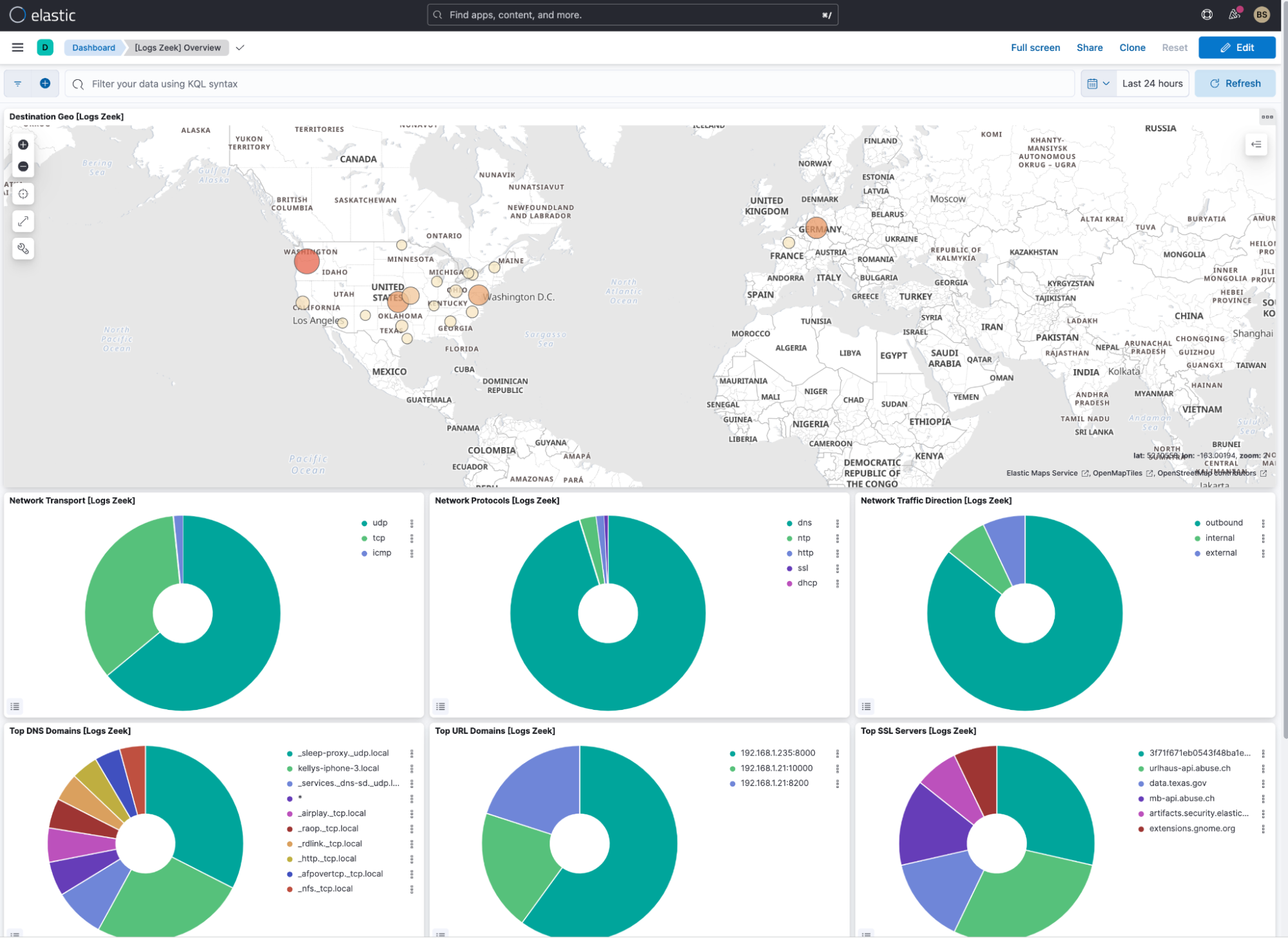The width and height of the screenshot is (1288, 938).
Task: Click the purple external color dot
Action: click(x=1197, y=553)
